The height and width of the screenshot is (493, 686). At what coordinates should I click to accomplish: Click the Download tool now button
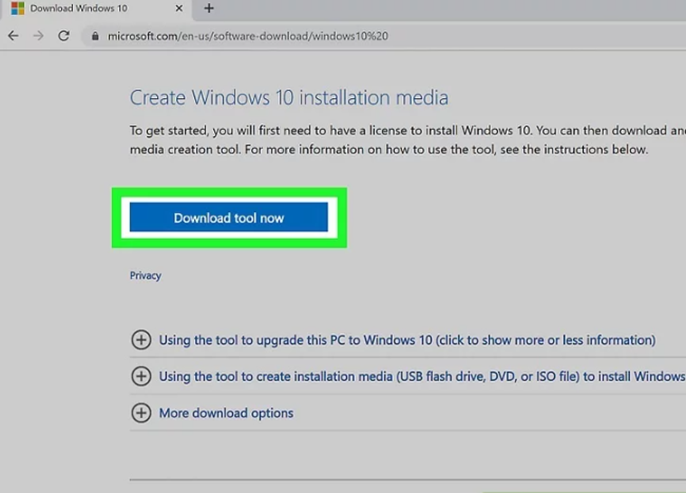coord(229,217)
